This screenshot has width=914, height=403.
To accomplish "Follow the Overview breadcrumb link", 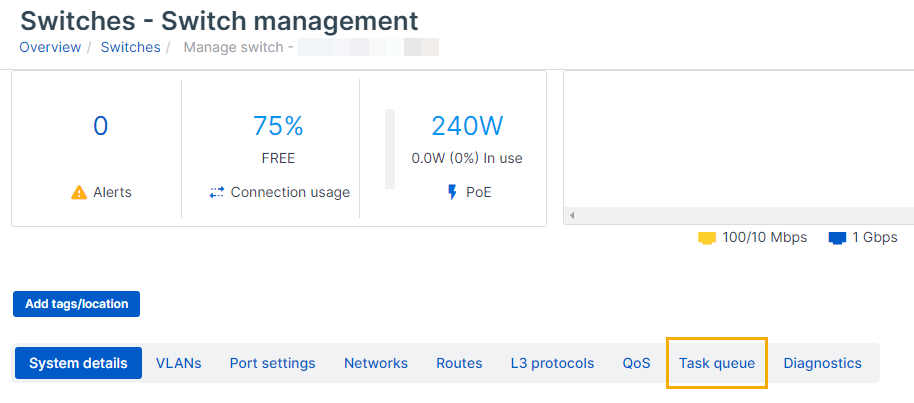I will [50, 47].
